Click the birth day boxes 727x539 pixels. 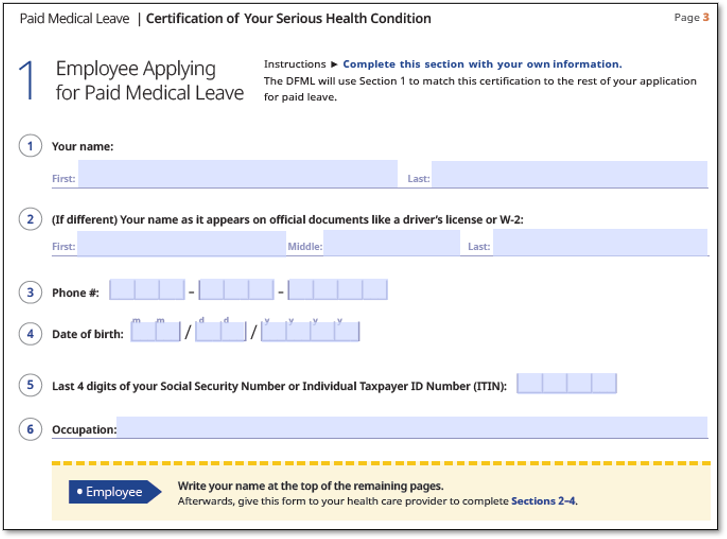pyautogui.click(x=220, y=332)
